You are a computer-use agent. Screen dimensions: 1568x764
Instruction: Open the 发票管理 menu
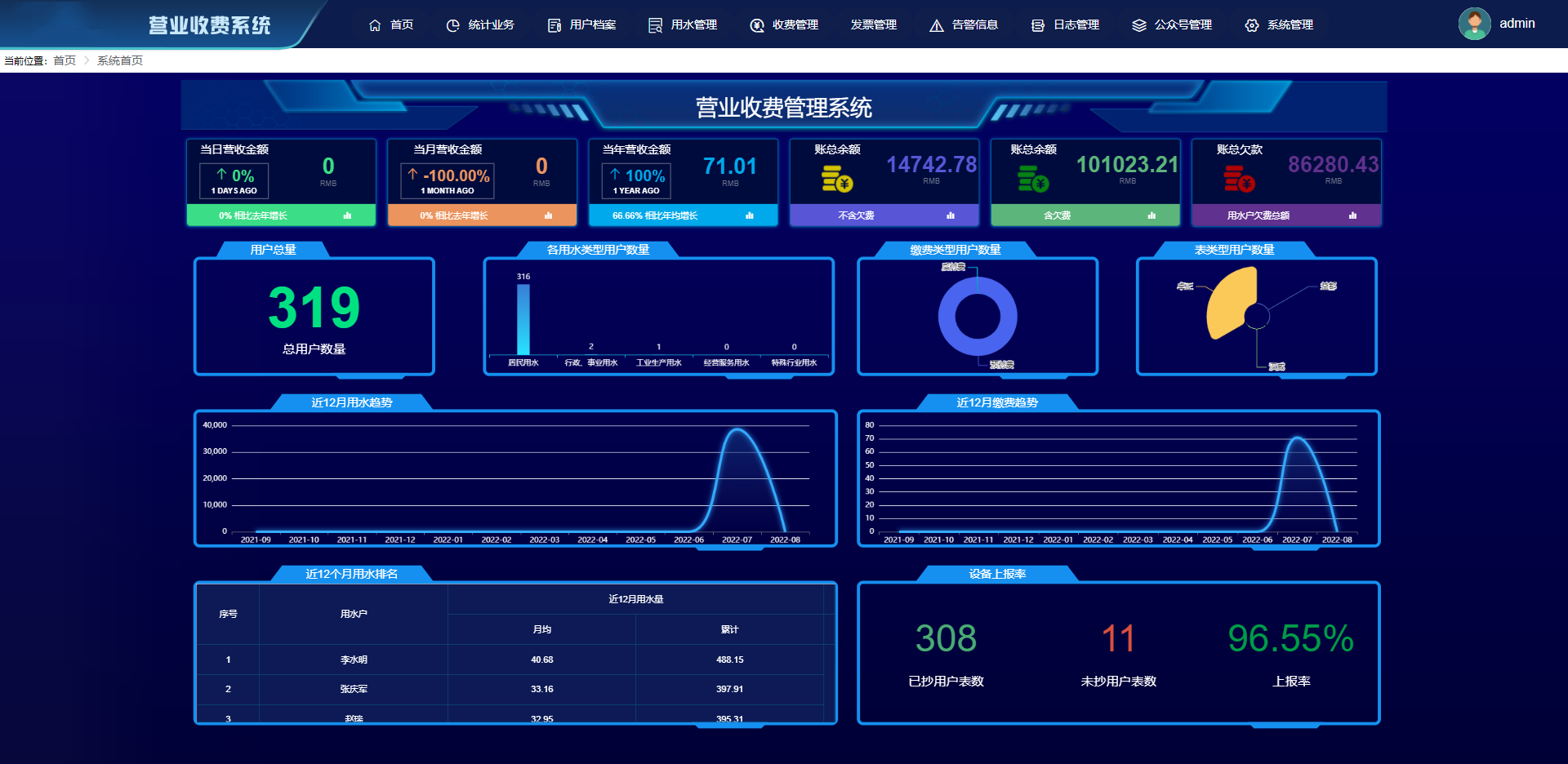tap(873, 25)
